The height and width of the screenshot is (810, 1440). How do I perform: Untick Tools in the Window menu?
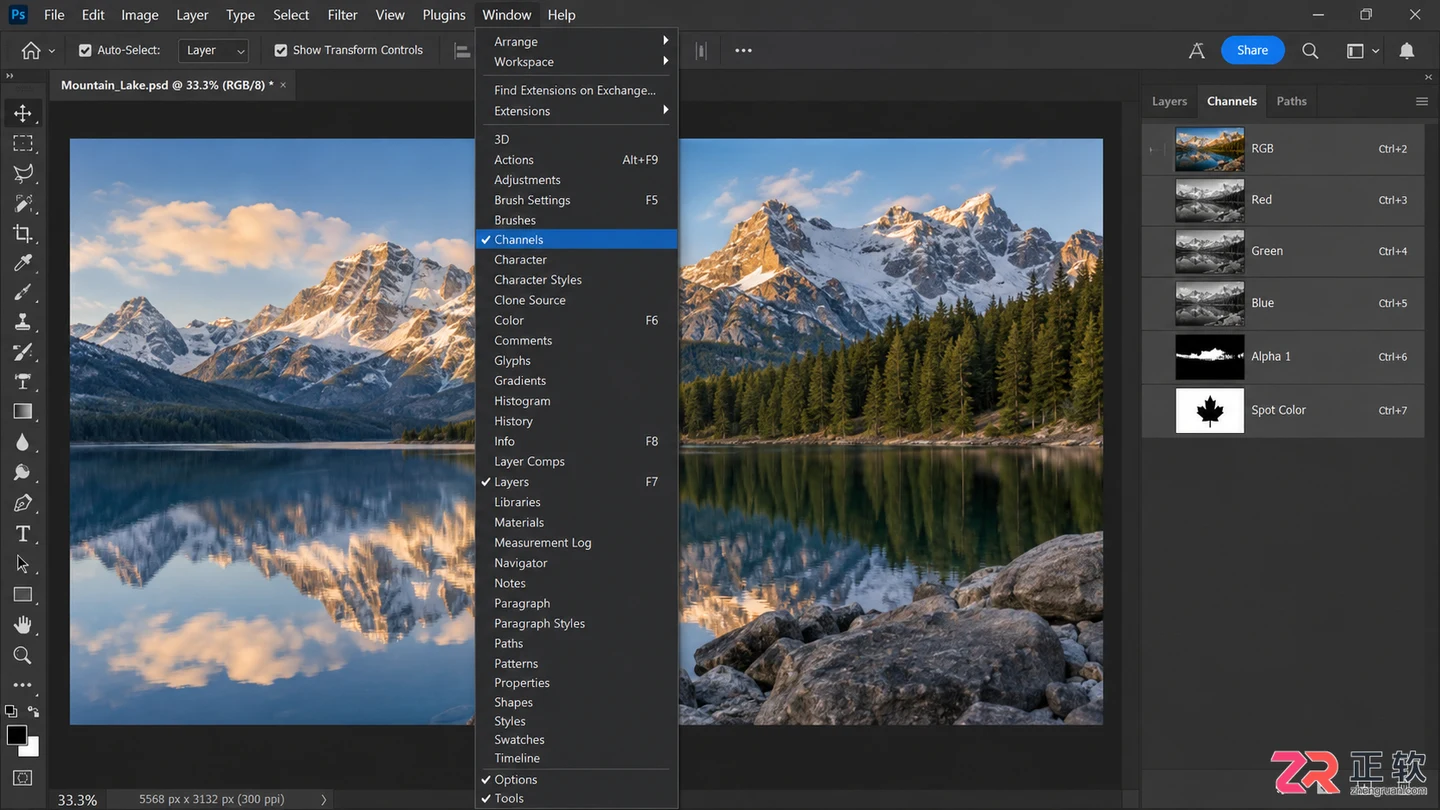577,798
